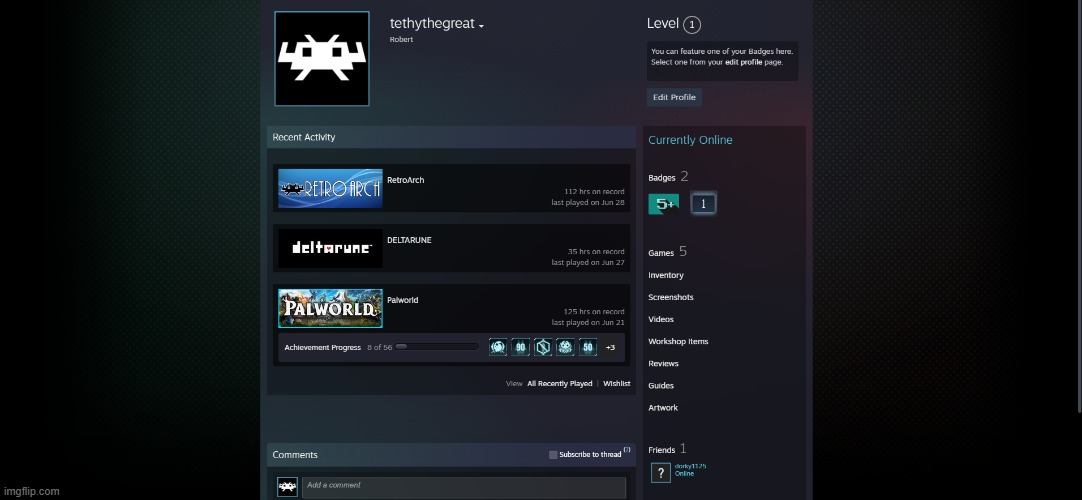Click the 35 hrs on record text
The image size is (1082, 500).
point(596,252)
